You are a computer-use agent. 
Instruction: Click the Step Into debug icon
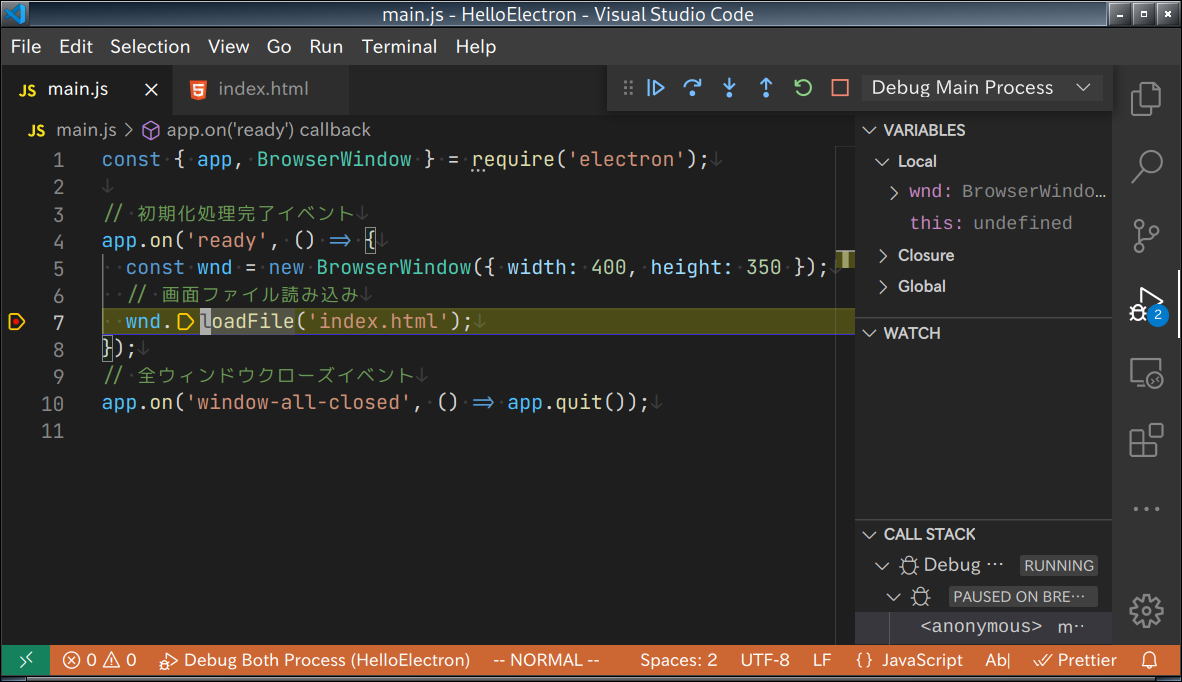tap(729, 88)
